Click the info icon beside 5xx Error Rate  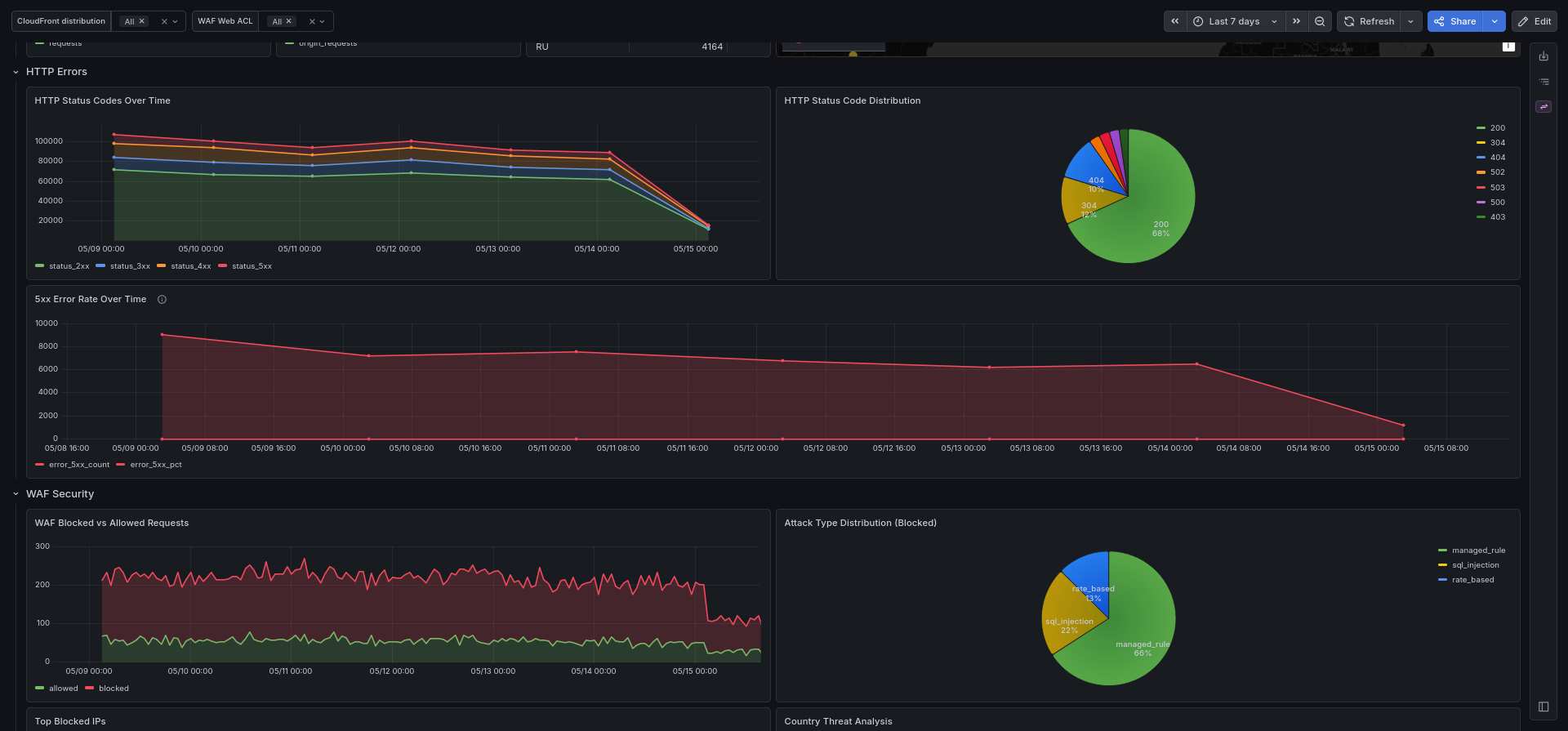(162, 300)
